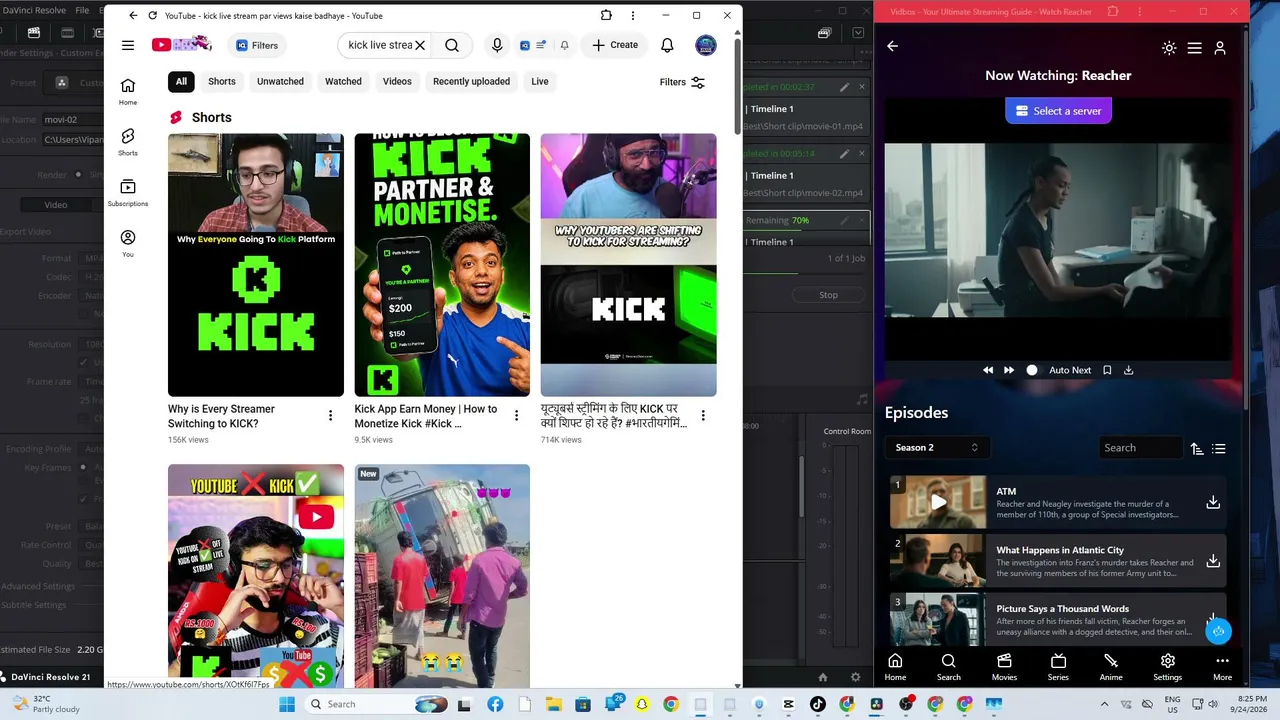The height and width of the screenshot is (720, 1280).
Task: Toggle the Auto Next switch
Action: (x=1031, y=370)
